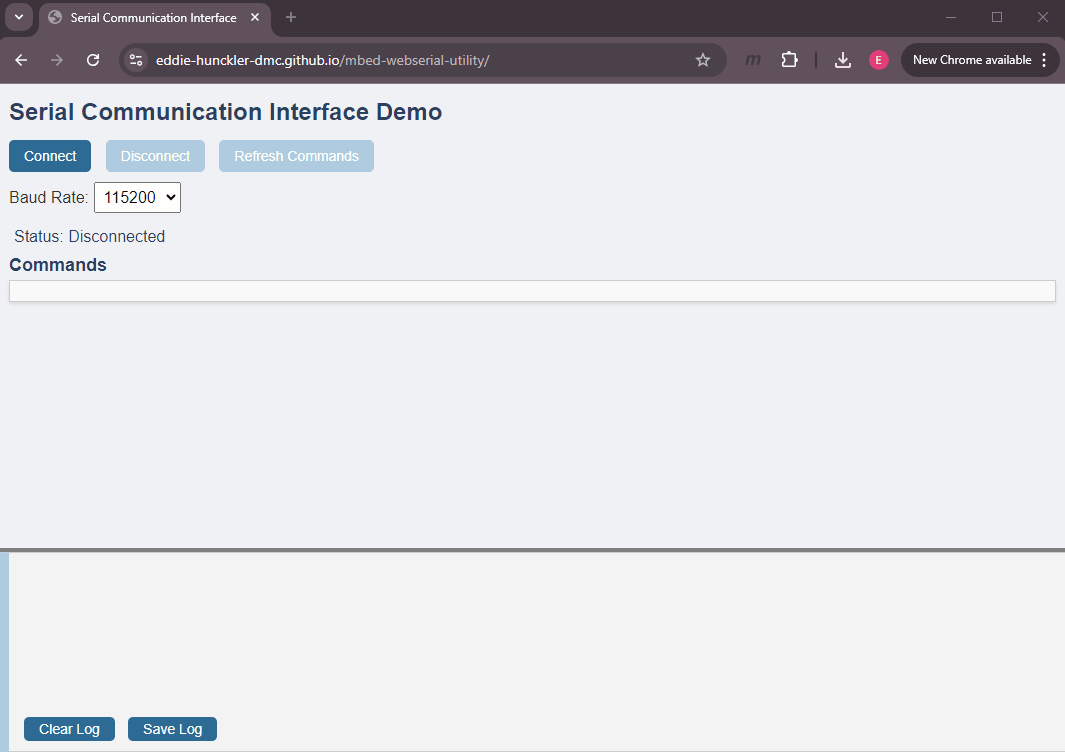Image resolution: width=1065 pixels, height=752 pixels.
Task: Minimize the Chrome window
Action: 951,17
